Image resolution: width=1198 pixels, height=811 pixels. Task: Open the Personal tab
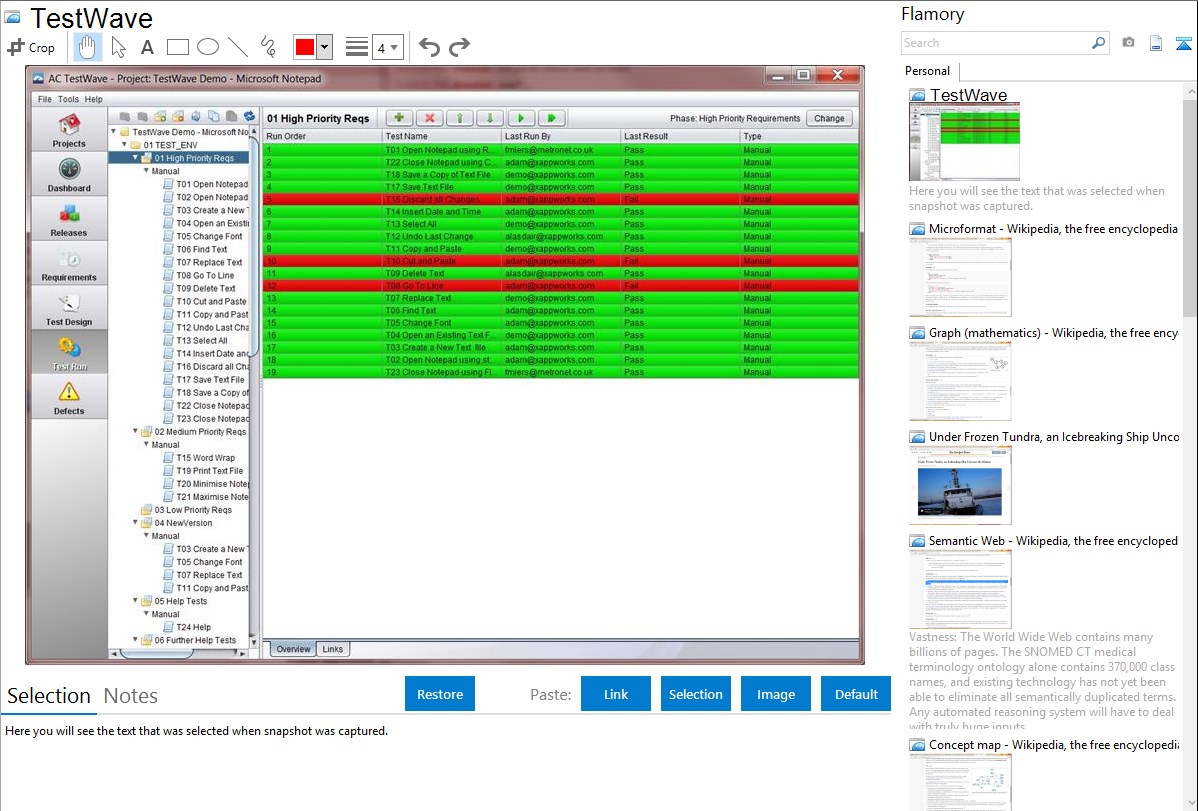[927, 71]
